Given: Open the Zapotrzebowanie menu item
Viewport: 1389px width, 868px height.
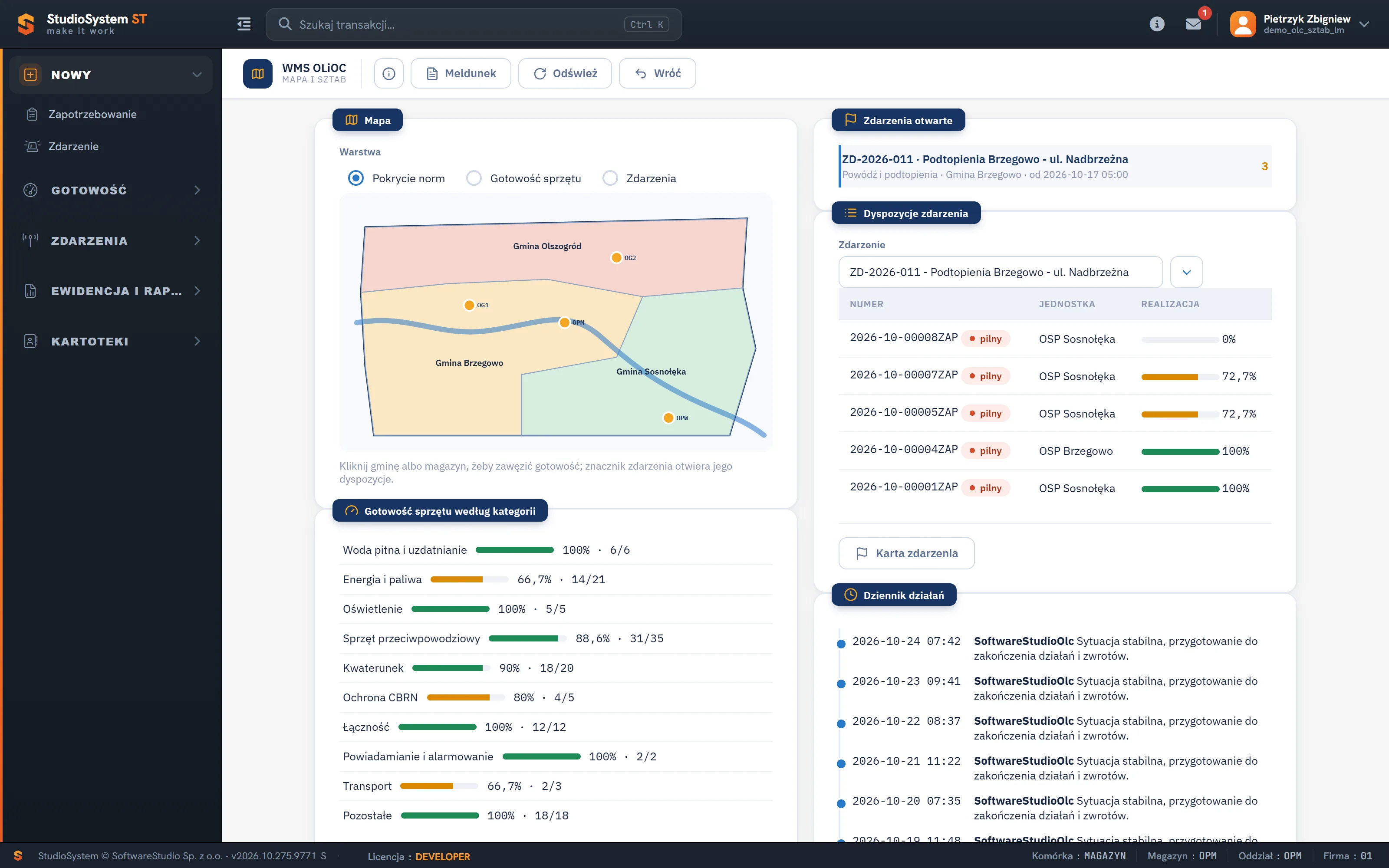Looking at the screenshot, I should click(92, 114).
